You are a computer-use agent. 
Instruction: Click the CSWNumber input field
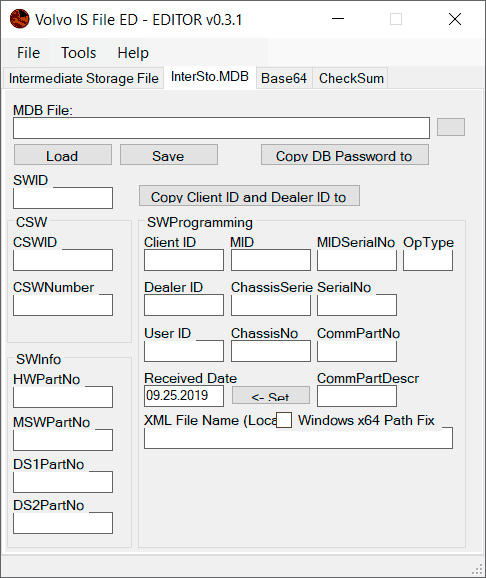[x=63, y=305]
